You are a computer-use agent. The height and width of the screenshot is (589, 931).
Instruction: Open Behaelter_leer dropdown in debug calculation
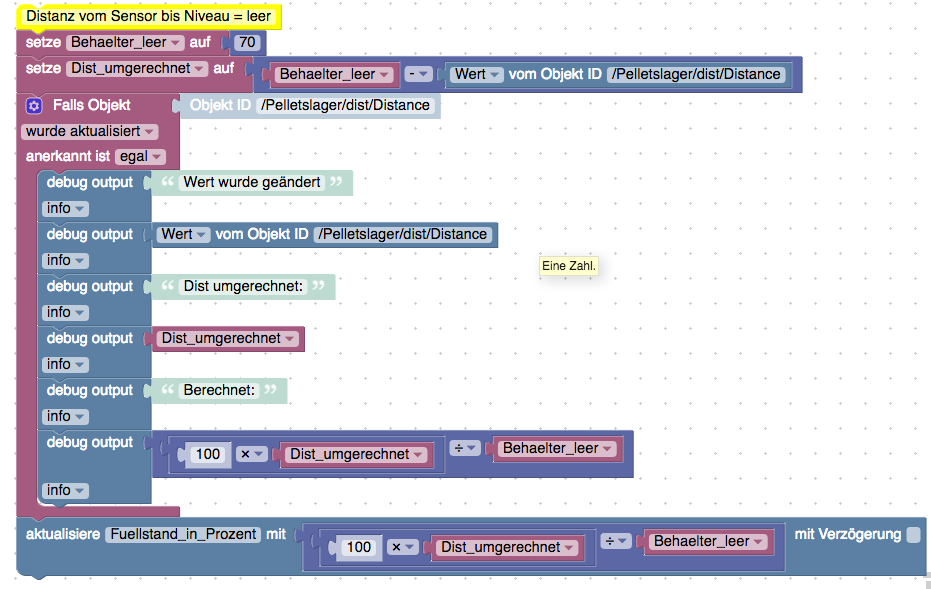point(557,448)
